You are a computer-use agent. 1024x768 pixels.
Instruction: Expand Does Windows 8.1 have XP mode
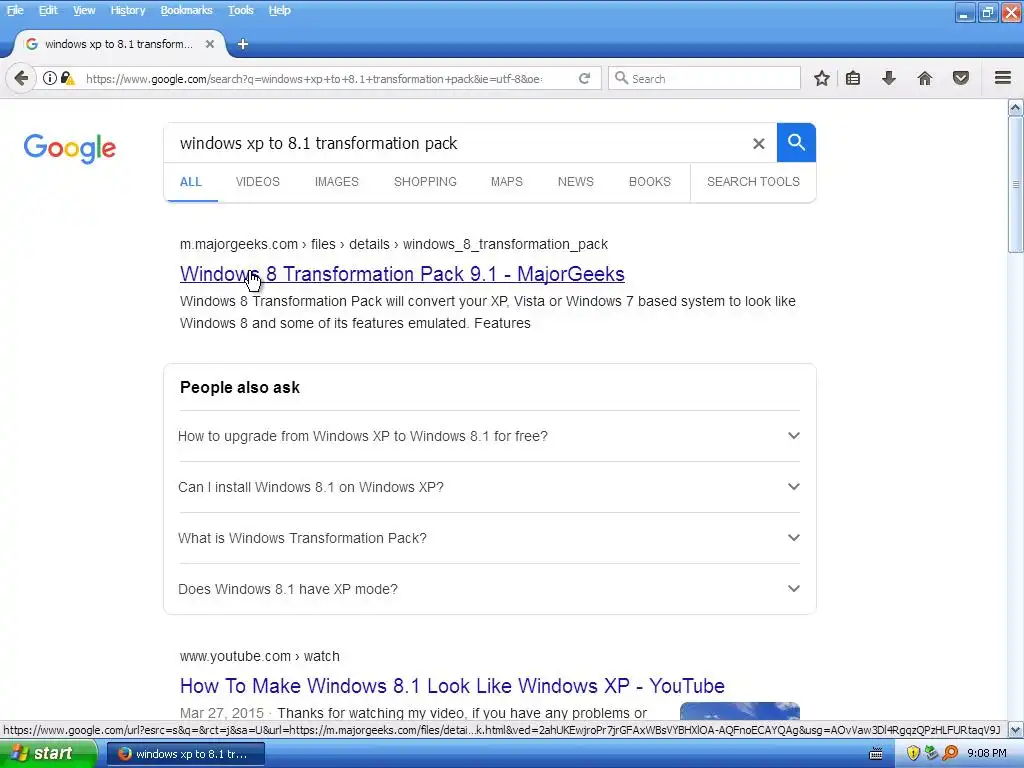pos(489,589)
